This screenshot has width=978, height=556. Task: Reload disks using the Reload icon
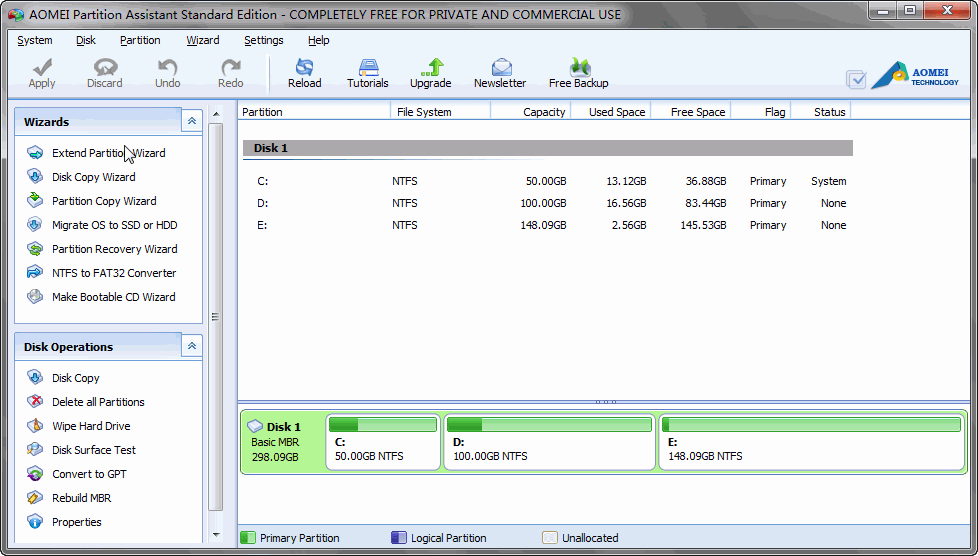(304, 67)
